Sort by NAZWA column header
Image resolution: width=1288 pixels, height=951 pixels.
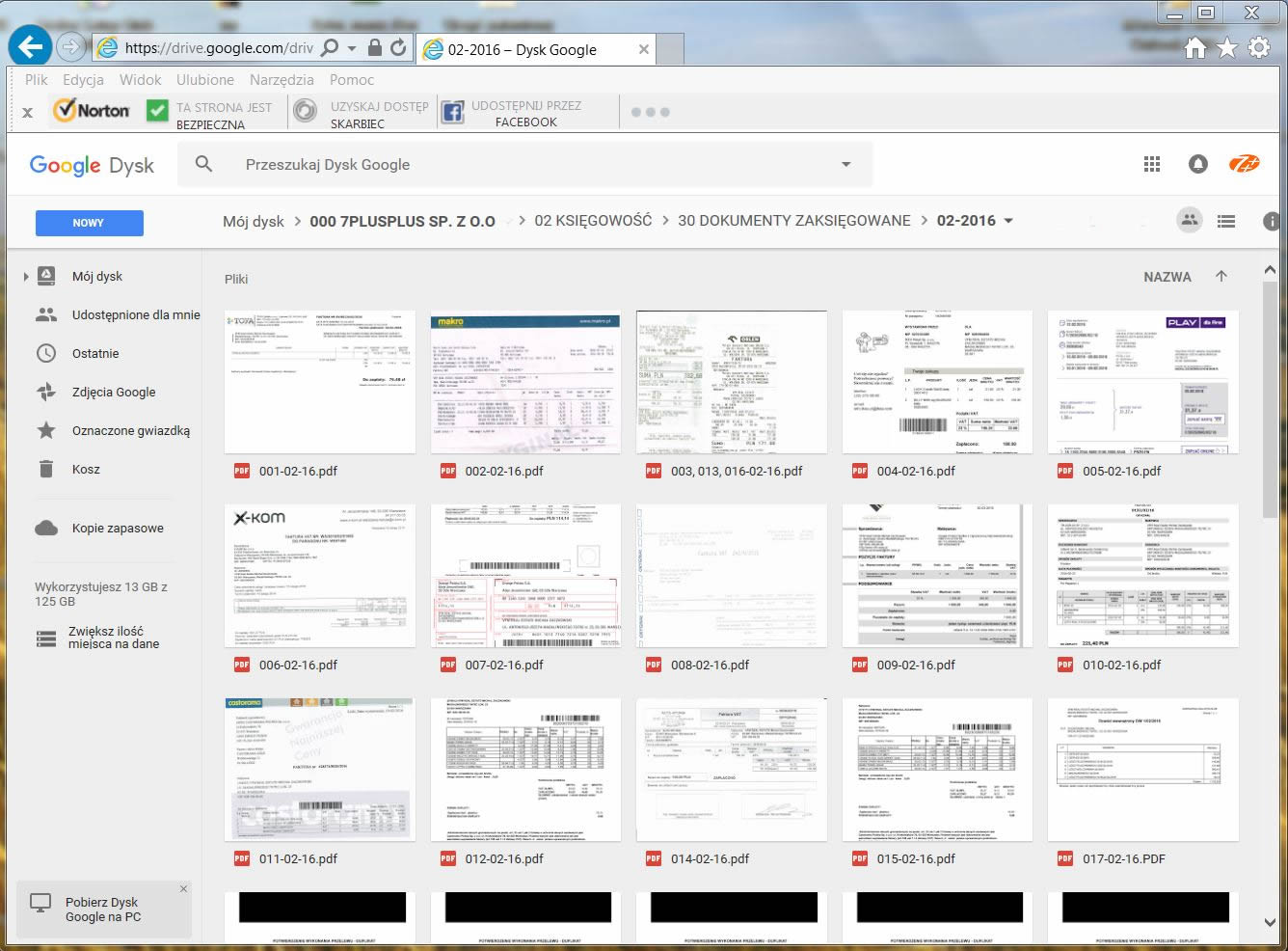coord(1167,277)
